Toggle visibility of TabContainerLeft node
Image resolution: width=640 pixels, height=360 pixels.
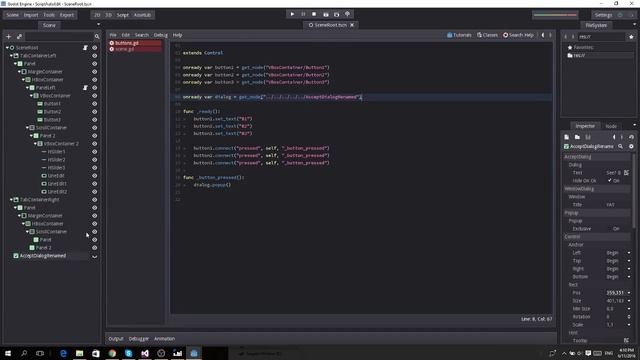click(95, 56)
